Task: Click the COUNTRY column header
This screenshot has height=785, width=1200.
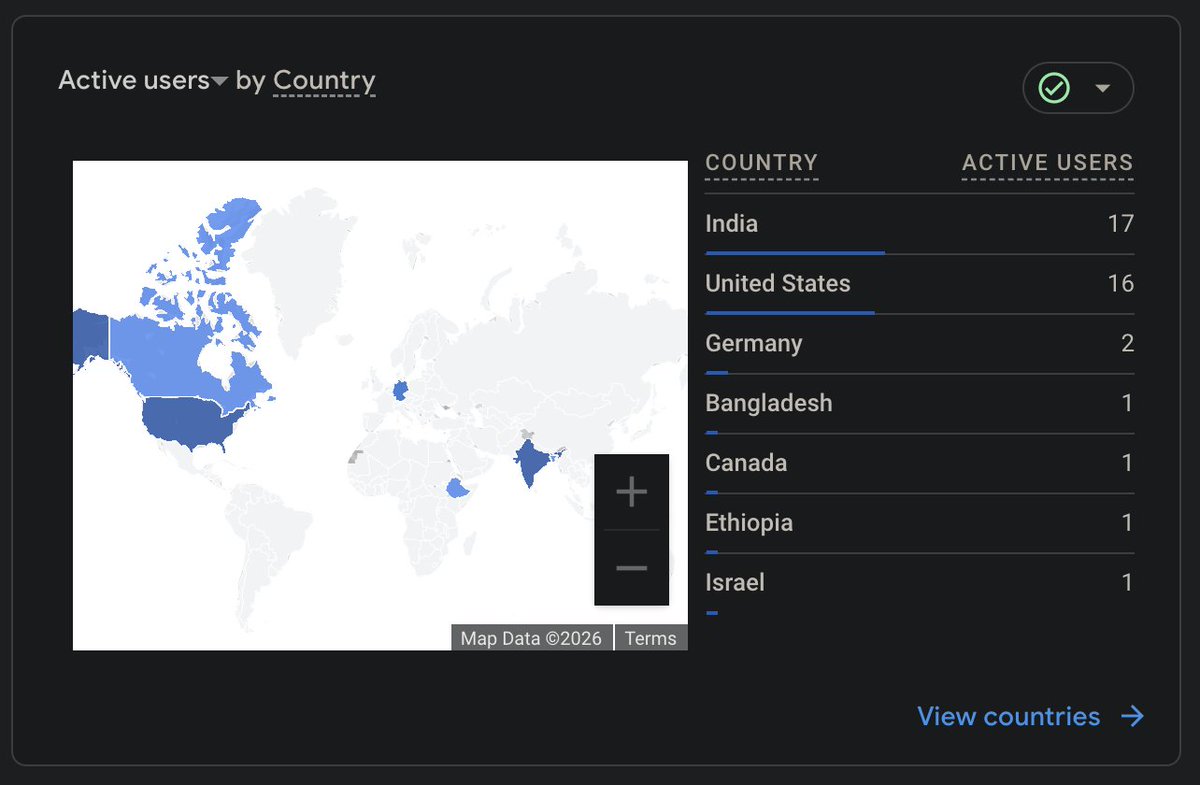Action: point(761,162)
